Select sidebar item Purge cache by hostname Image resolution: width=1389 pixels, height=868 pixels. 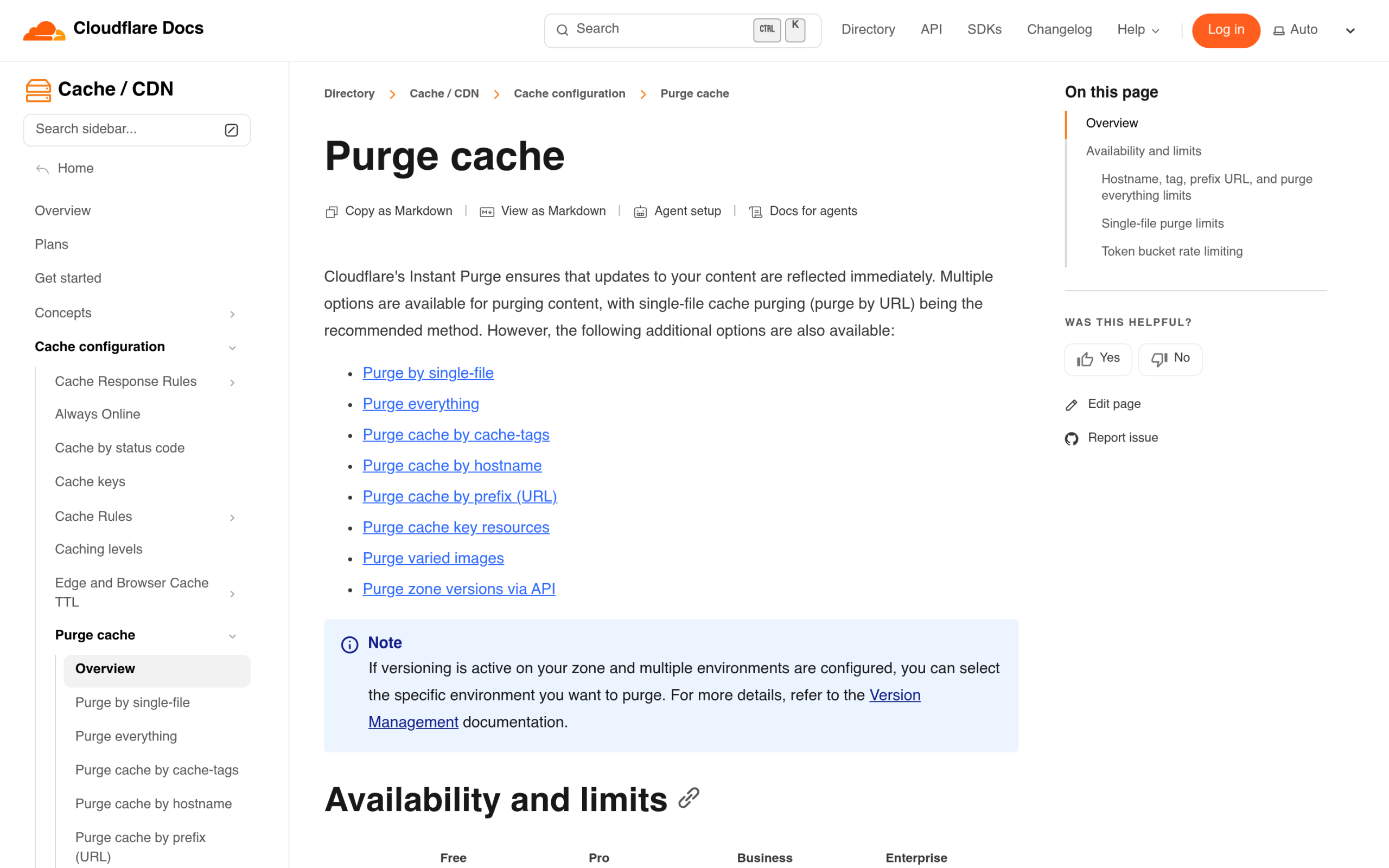pyautogui.click(x=153, y=805)
